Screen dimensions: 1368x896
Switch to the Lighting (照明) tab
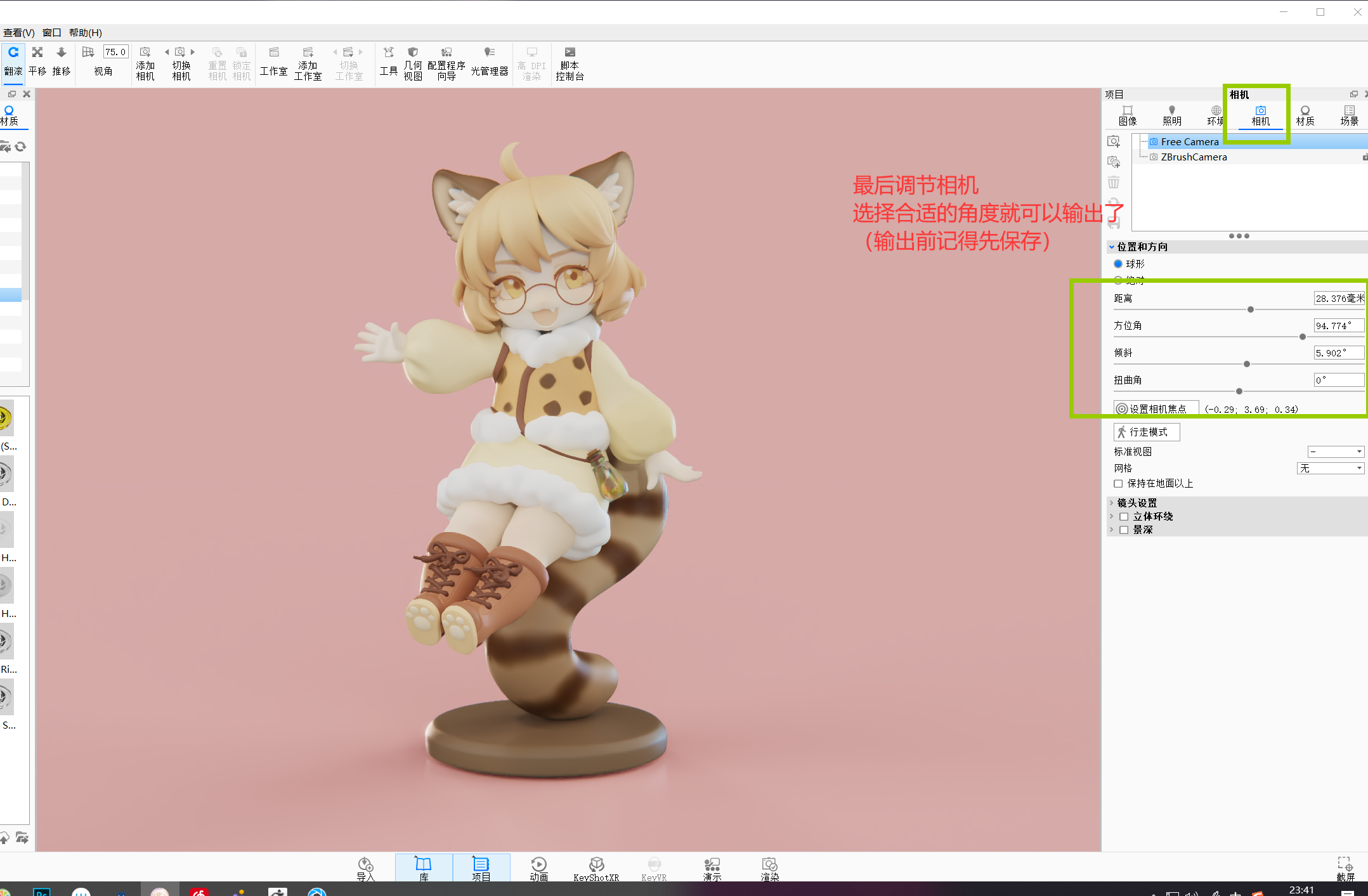[1171, 115]
